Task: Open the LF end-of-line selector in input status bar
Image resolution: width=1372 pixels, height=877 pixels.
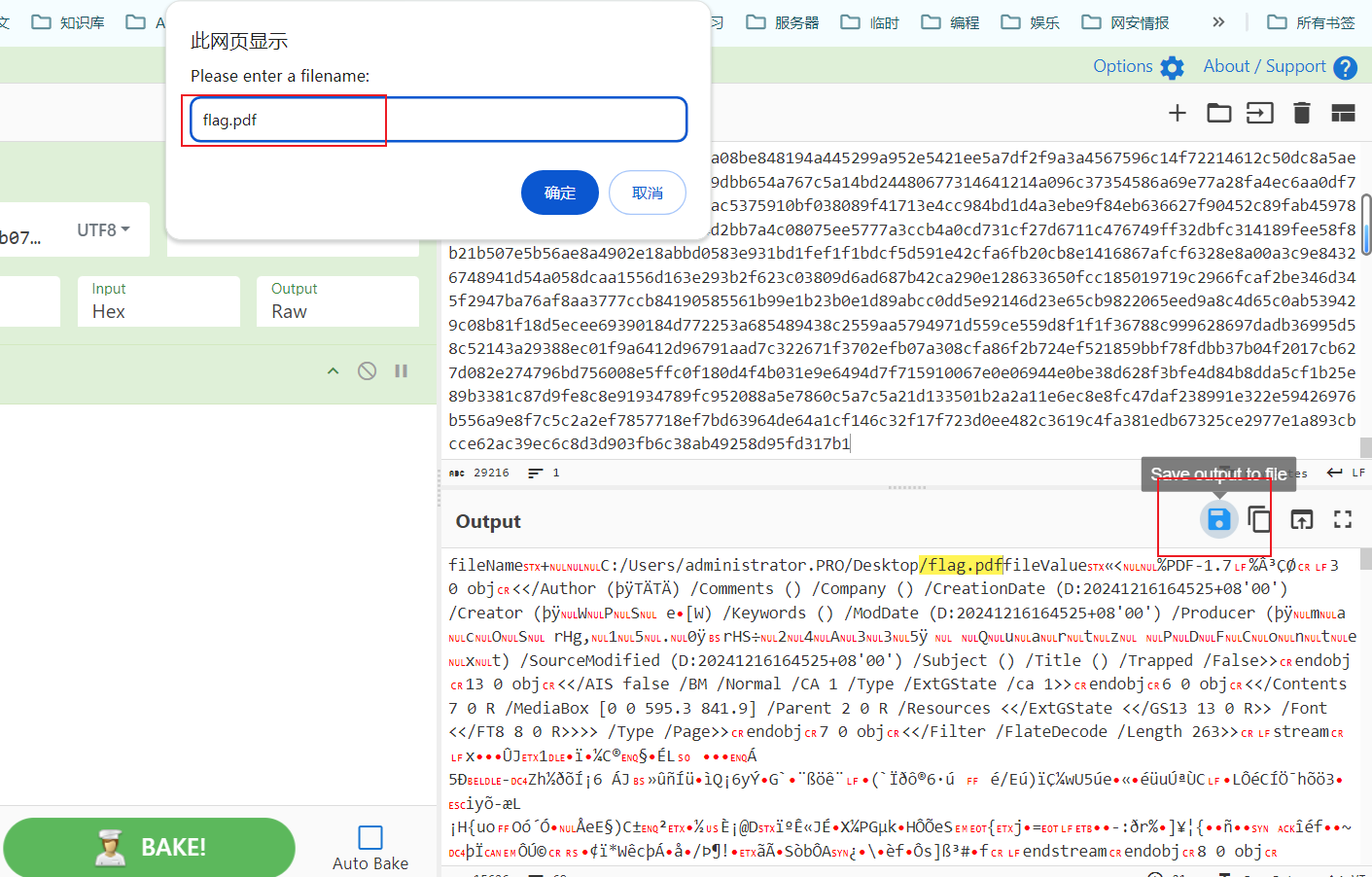Action: click(x=1347, y=473)
